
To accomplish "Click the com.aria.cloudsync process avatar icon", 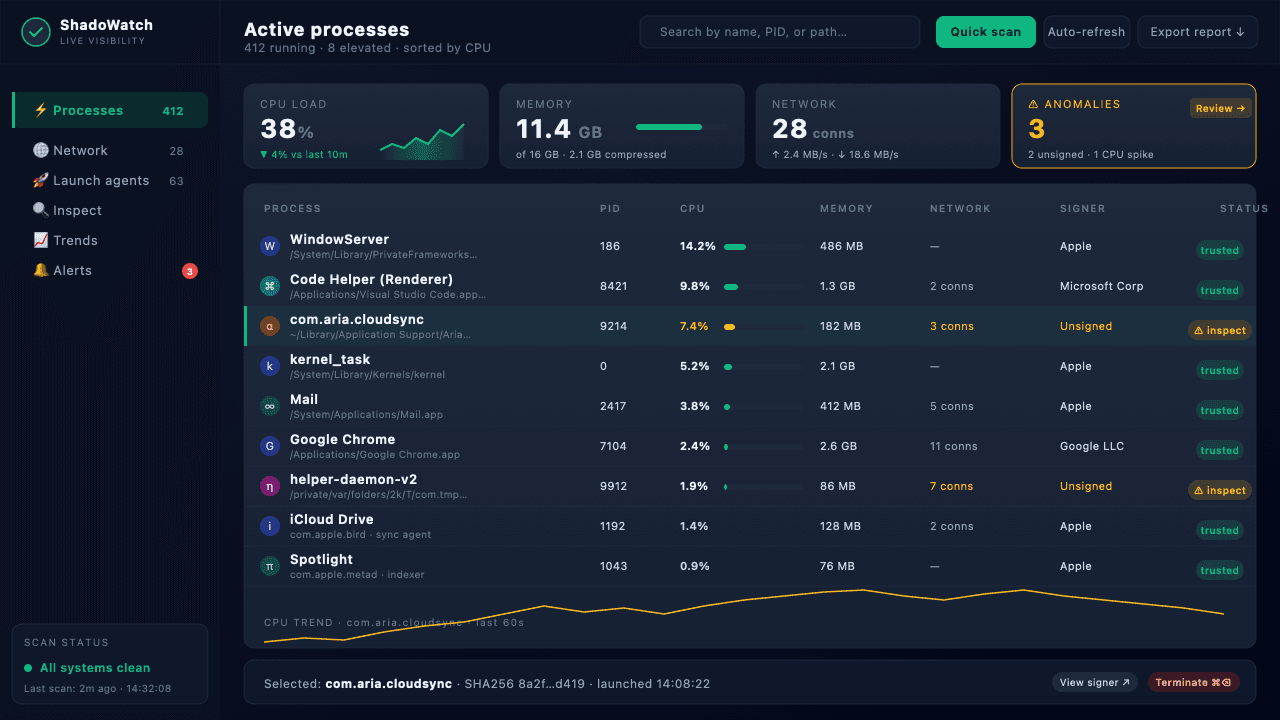I will click(x=269, y=326).
